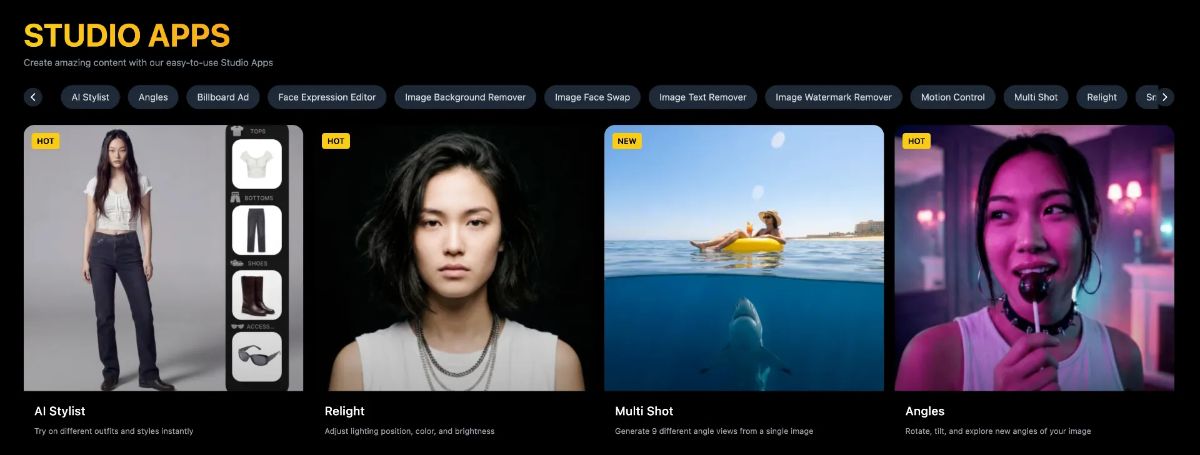Choose the Billboard Ad category chip

click(223, 97)
